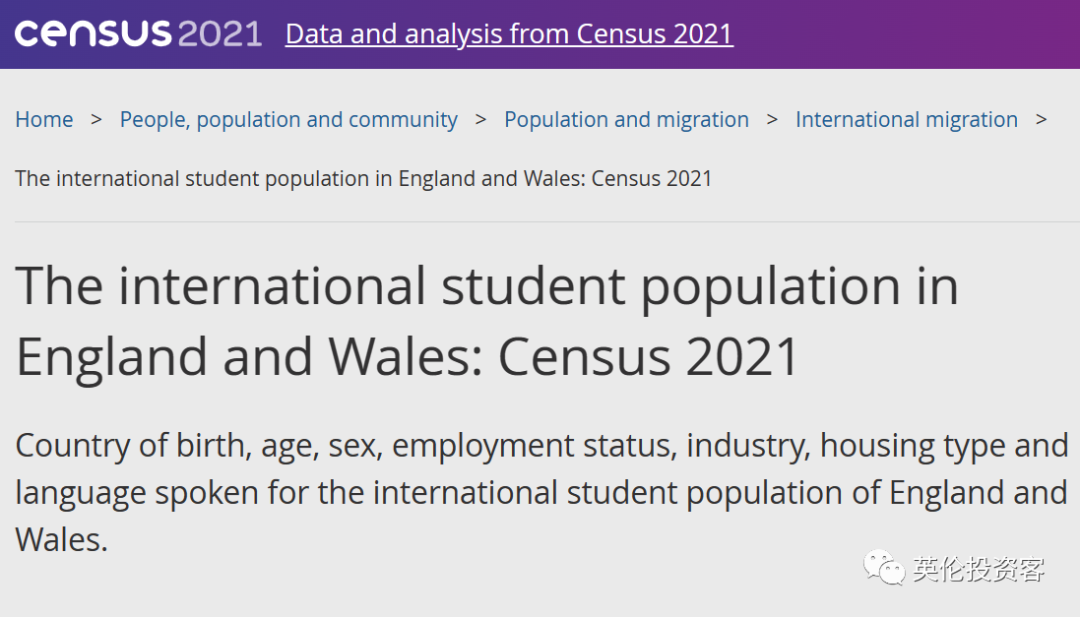Navigate to "Population and migration" breadcrumb
1080x617 pixels.
point(626,120)
